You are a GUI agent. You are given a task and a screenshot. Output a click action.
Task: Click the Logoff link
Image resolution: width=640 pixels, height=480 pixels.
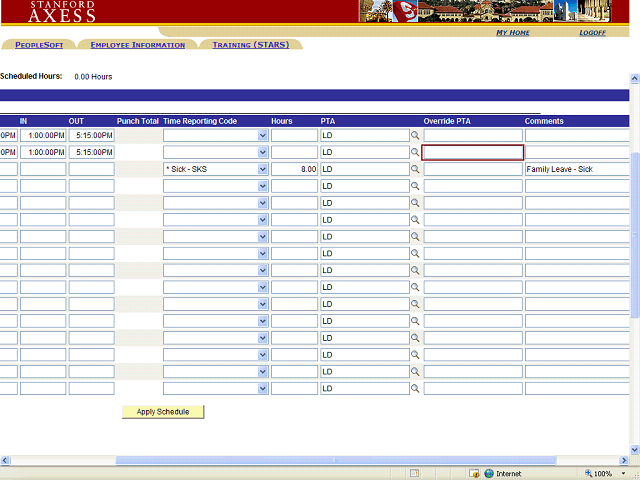592,33
